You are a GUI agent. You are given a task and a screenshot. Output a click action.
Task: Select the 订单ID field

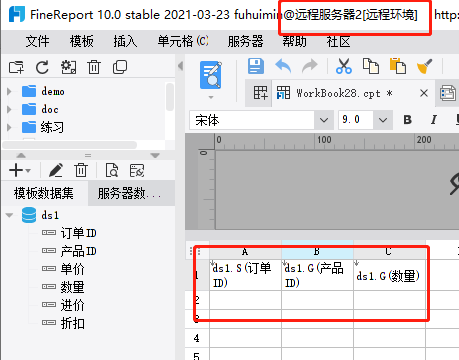coord(78,233)
